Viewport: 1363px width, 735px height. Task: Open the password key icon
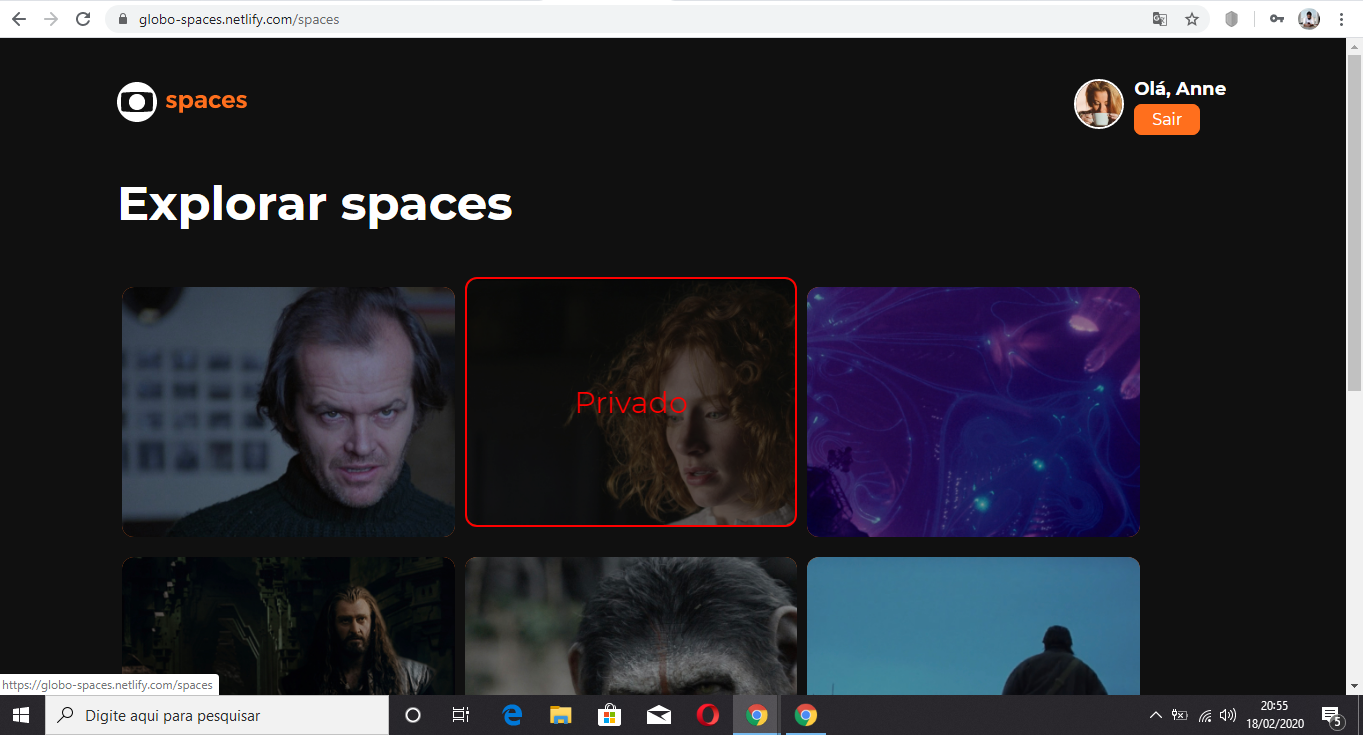[1277, 19]
